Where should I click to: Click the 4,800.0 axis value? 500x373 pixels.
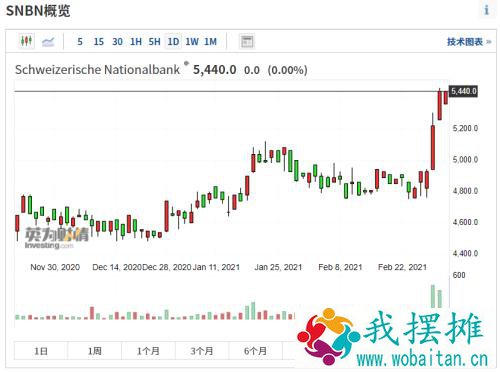pyautogui.click(x=465, y=191)
